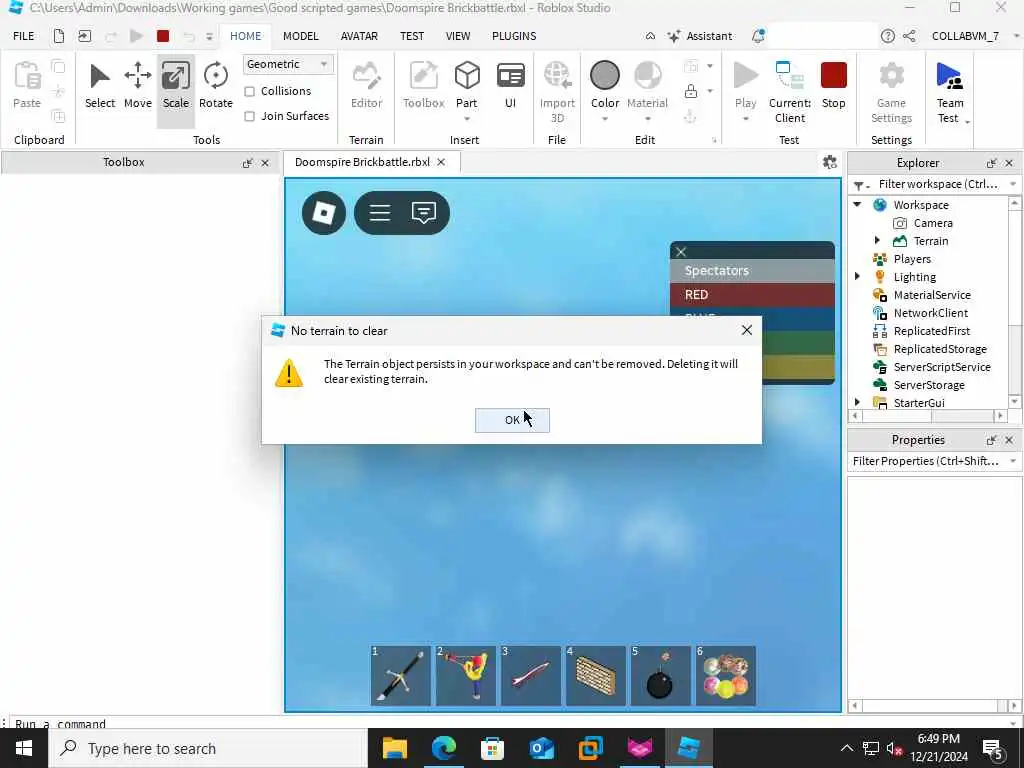Viewport: 1024px width, 768px height.
Task: Click the Play test button
Action: 745,84
